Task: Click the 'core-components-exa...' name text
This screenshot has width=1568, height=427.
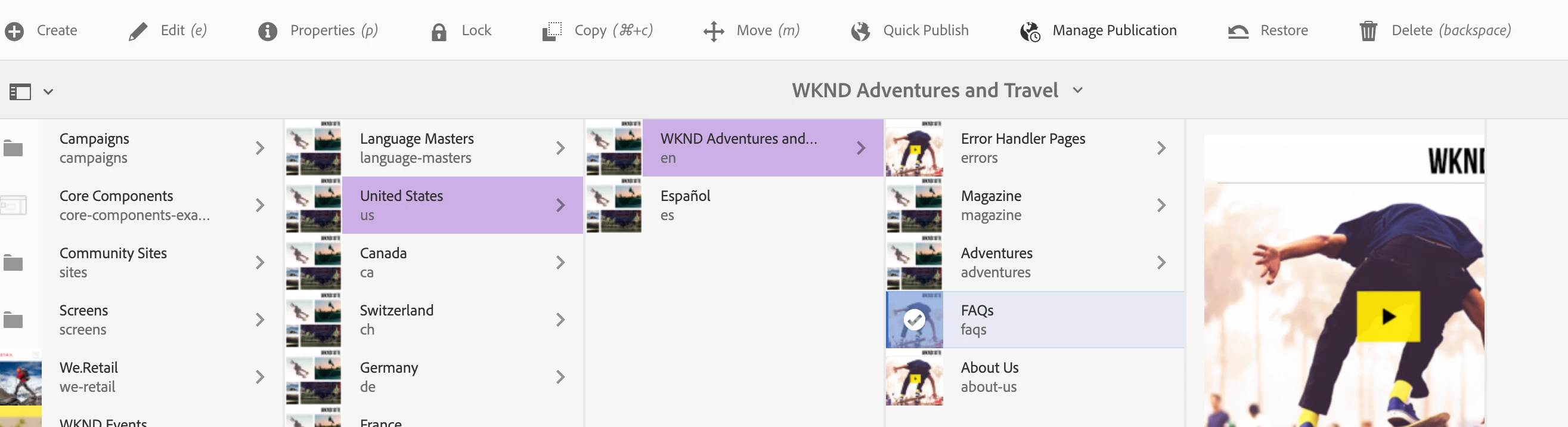Action: 135,215
